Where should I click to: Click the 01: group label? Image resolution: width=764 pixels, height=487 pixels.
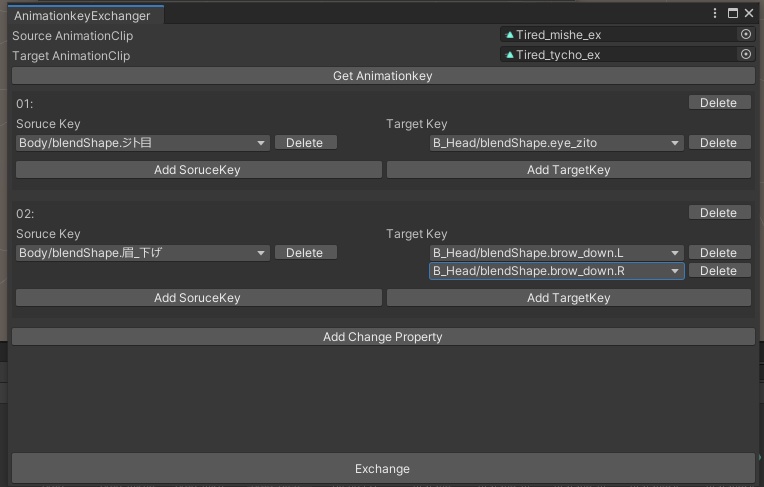click(x=24, y=103)
